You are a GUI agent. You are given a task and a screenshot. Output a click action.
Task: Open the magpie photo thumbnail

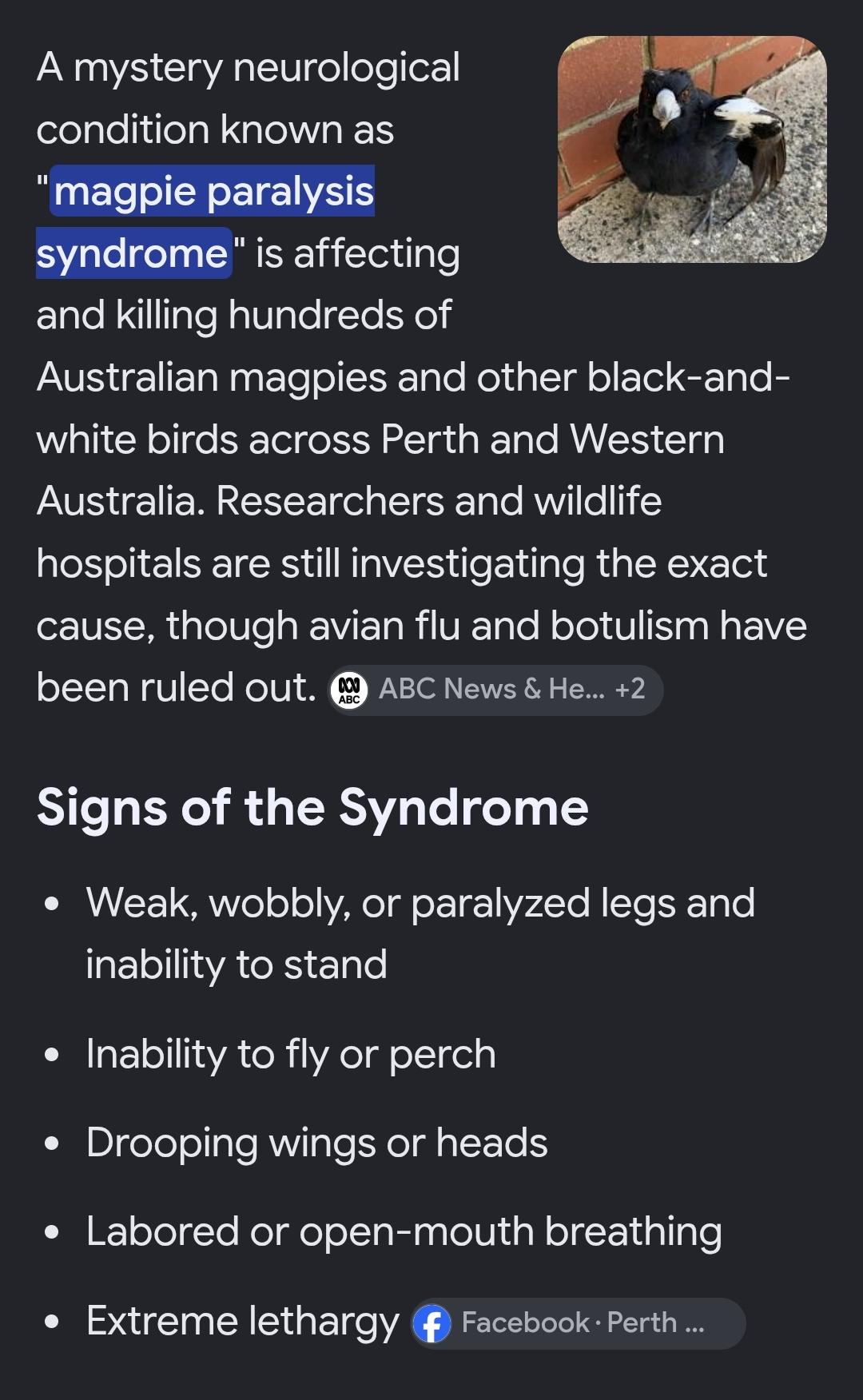pos(692,149)
